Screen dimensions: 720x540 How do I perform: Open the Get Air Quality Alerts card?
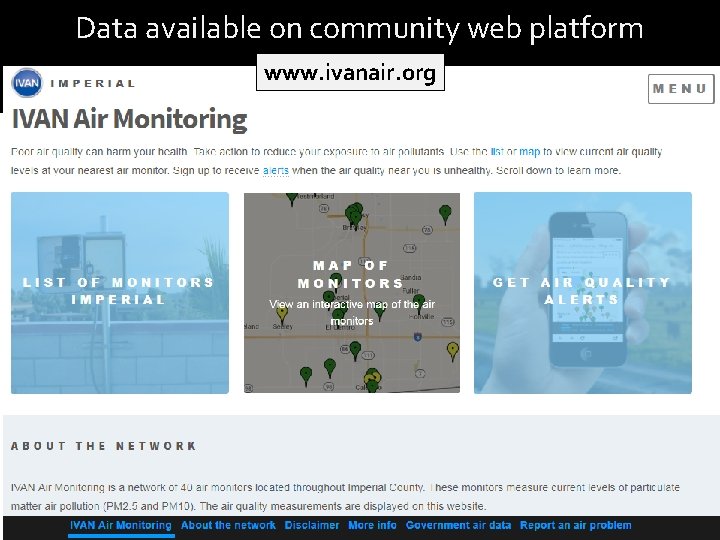point(583,292)
